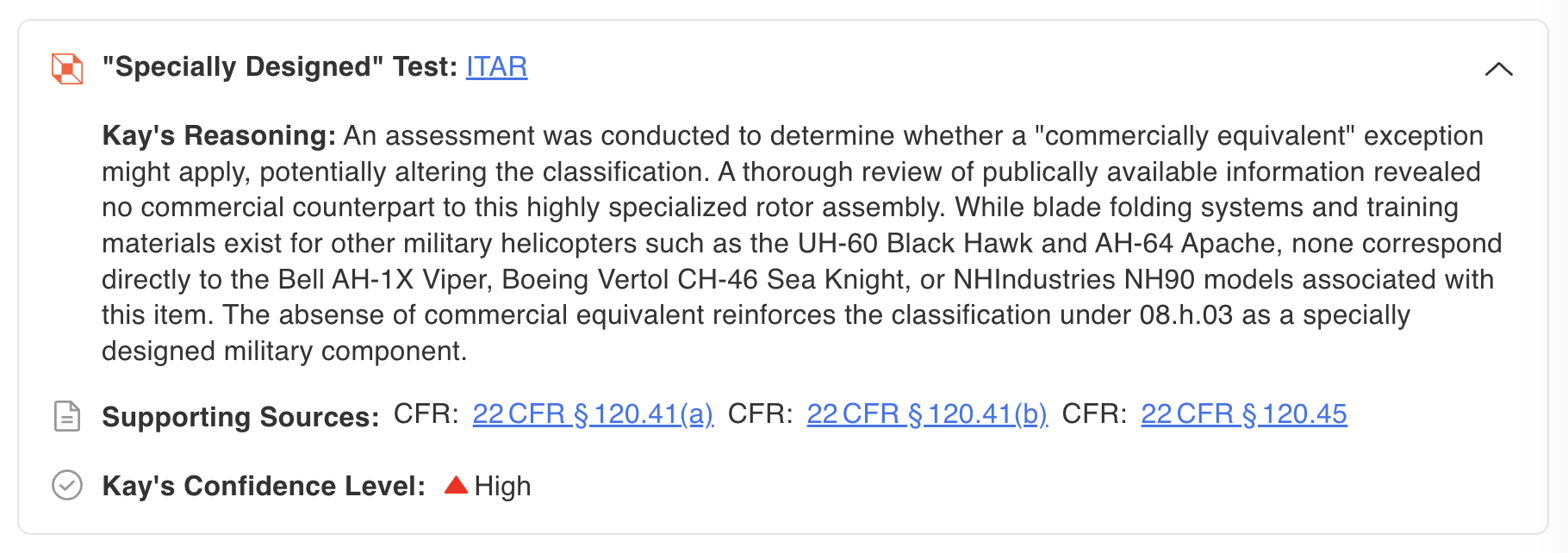Image resolution: width=1568 pixels, height=553 pixels.
Task: Open the 22 CFR §120.41(b) source link
Action: [x=927, y=414]
